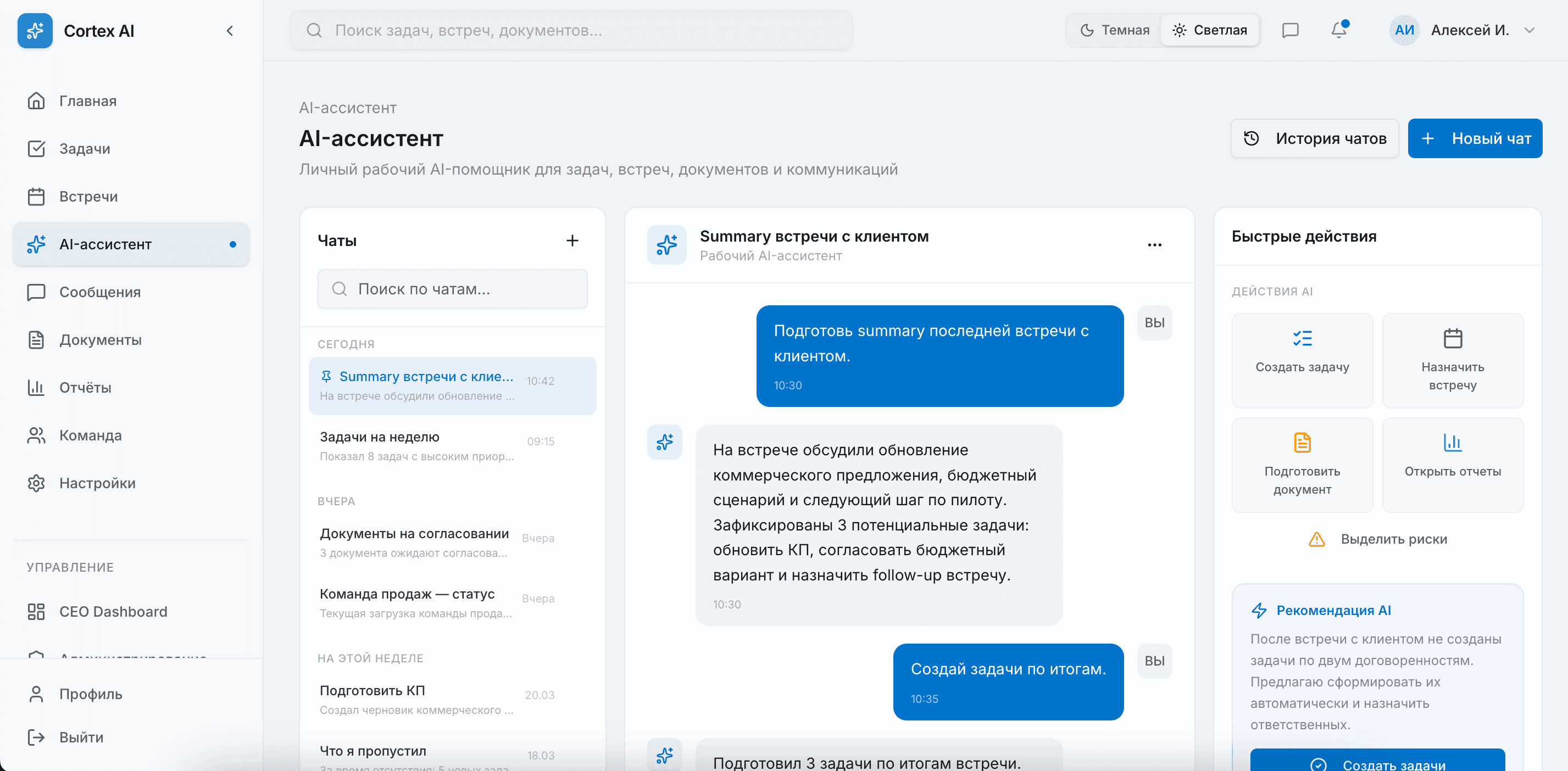
Task: Click the pin icon on the Summary chat
Action: point(326,377)
